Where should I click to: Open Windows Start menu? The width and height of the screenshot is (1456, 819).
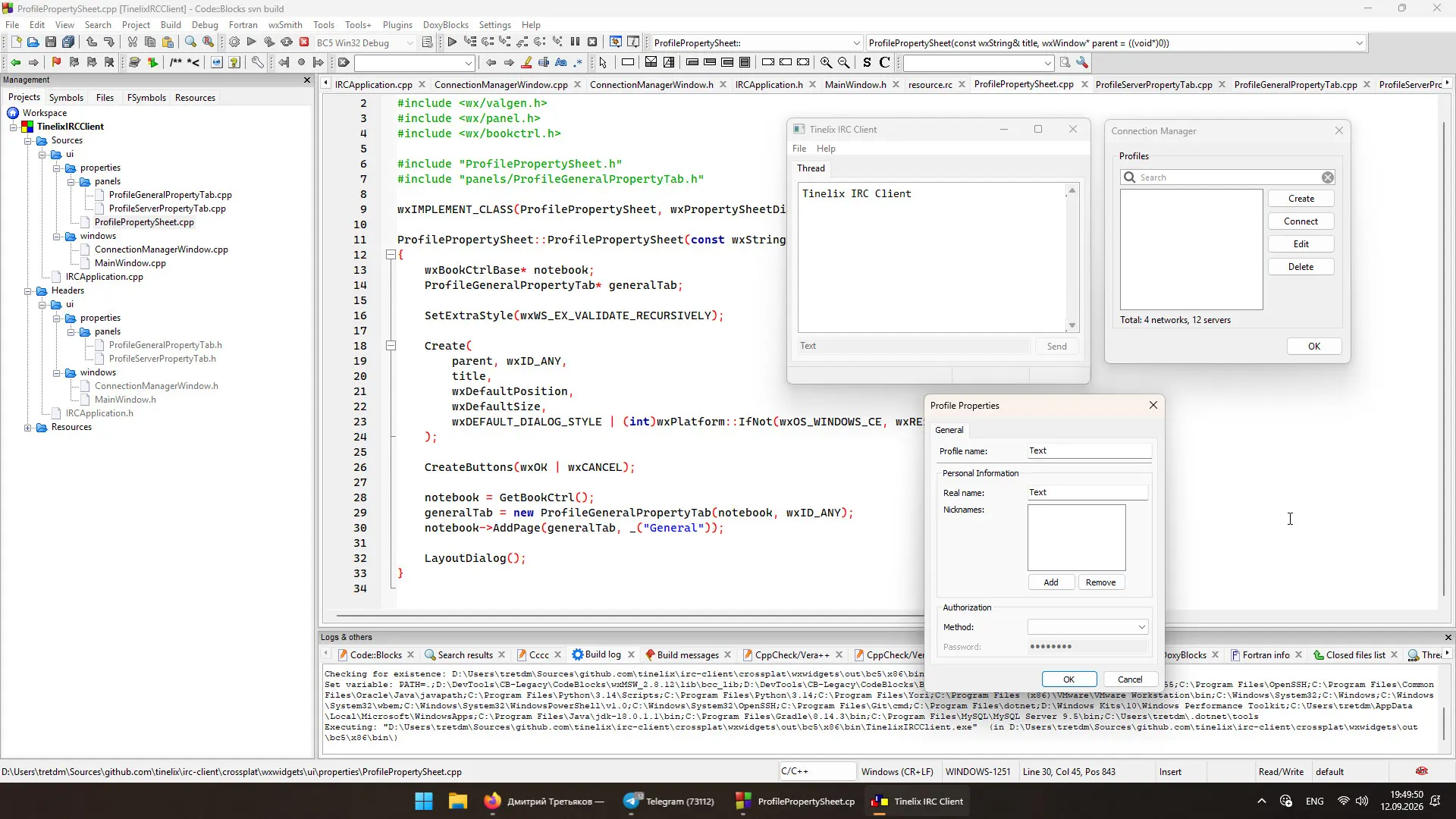(x=424, y=802)
